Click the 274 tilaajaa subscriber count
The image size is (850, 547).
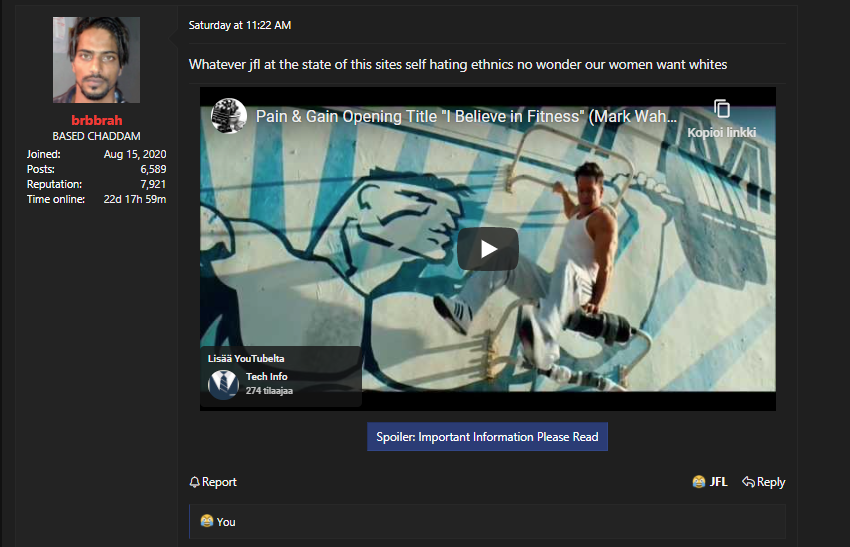click(x=269, y=390)
